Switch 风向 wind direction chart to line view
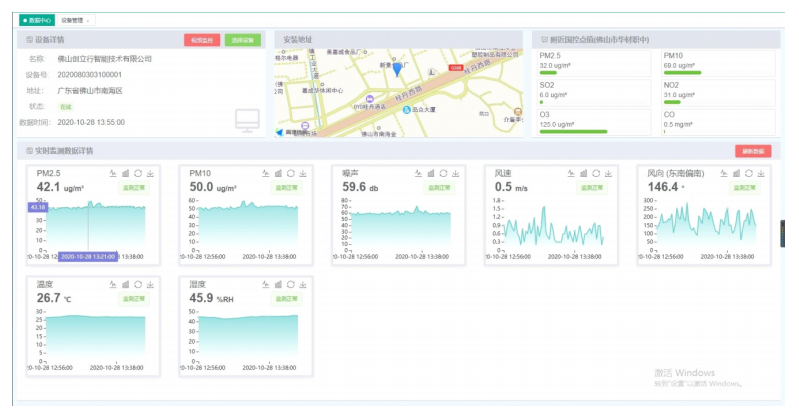Viewport: 799px width, 420px height. (723, 173)
